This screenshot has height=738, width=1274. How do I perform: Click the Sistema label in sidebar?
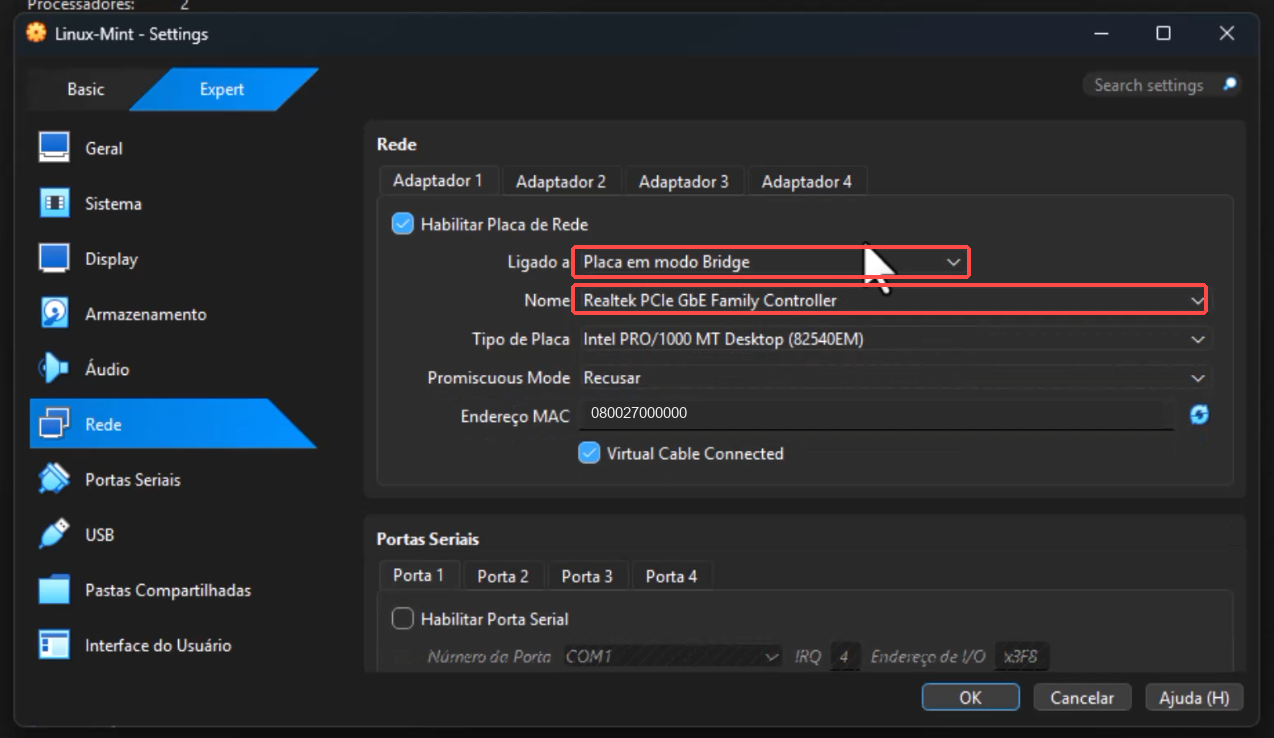click(113, 203)
